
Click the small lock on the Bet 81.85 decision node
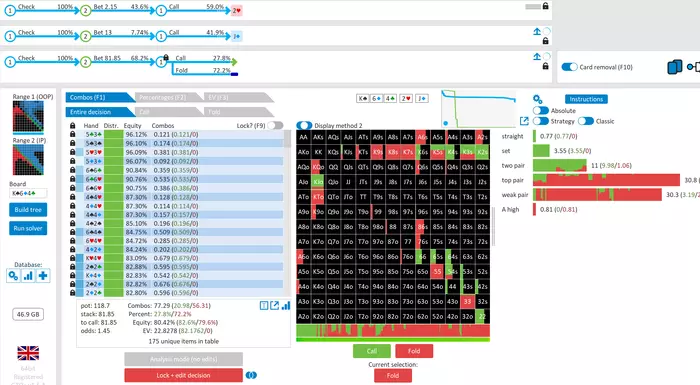[x=166, y=57]
